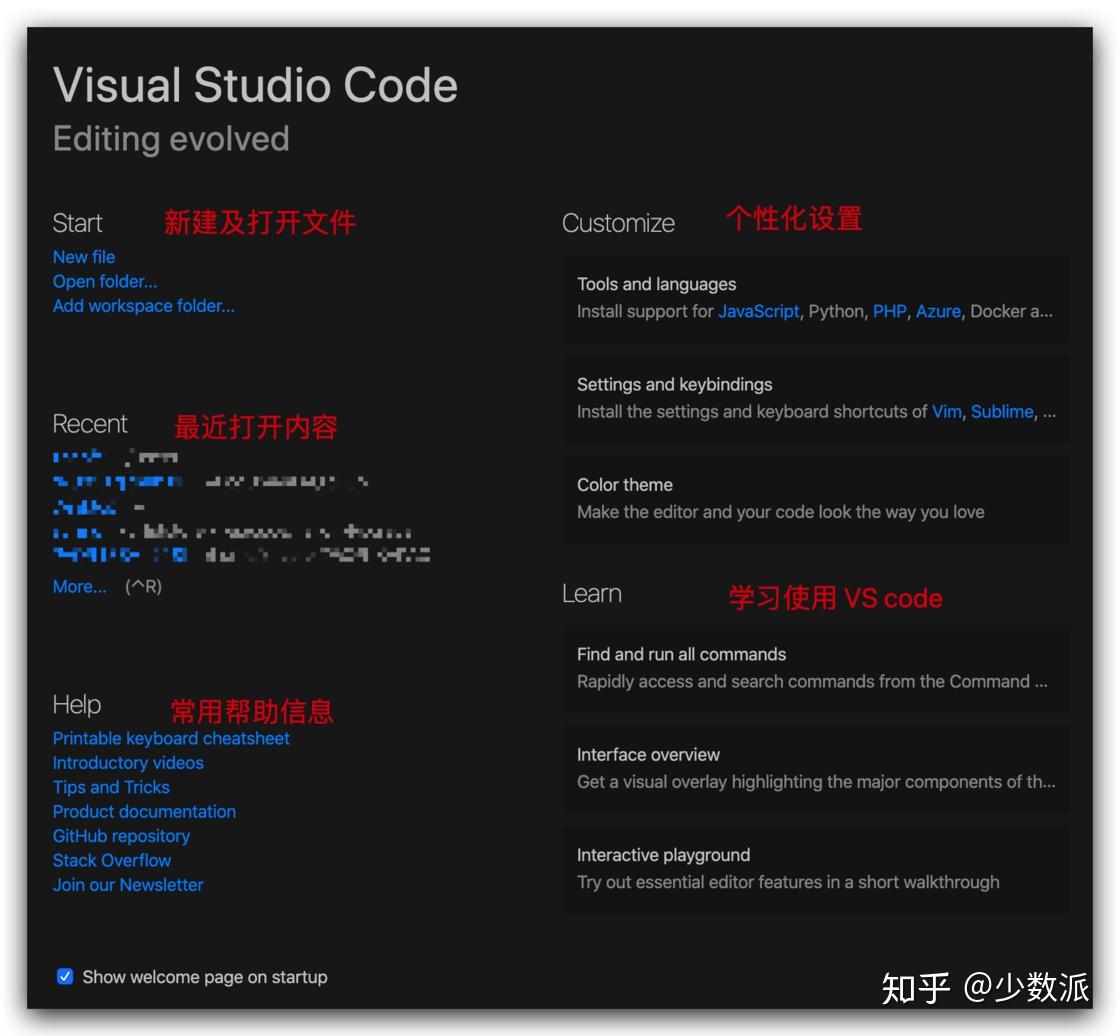Install Sublime keybindings link
The width and height of the screenshot is (1120, 1036).
(1002, 412)
